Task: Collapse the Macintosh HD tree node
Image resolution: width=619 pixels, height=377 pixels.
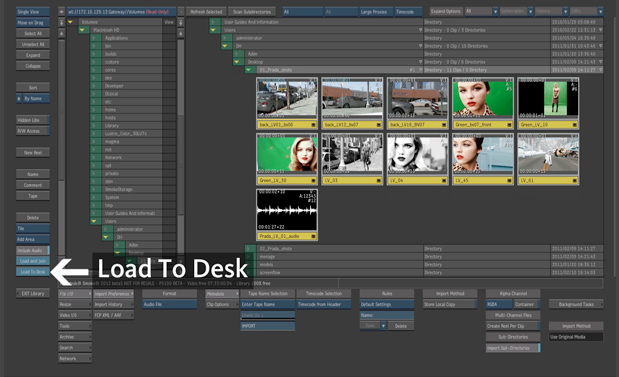Action: click(x=83, y=30)
